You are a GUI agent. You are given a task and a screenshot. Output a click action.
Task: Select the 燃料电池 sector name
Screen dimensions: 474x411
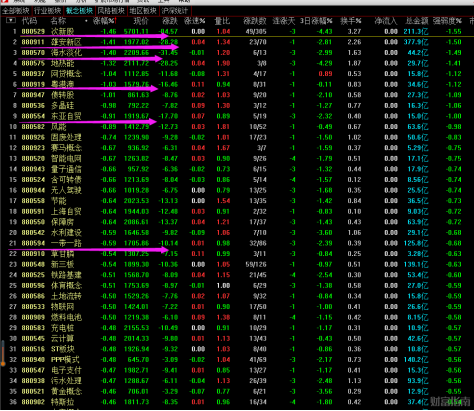pos(66,317)
